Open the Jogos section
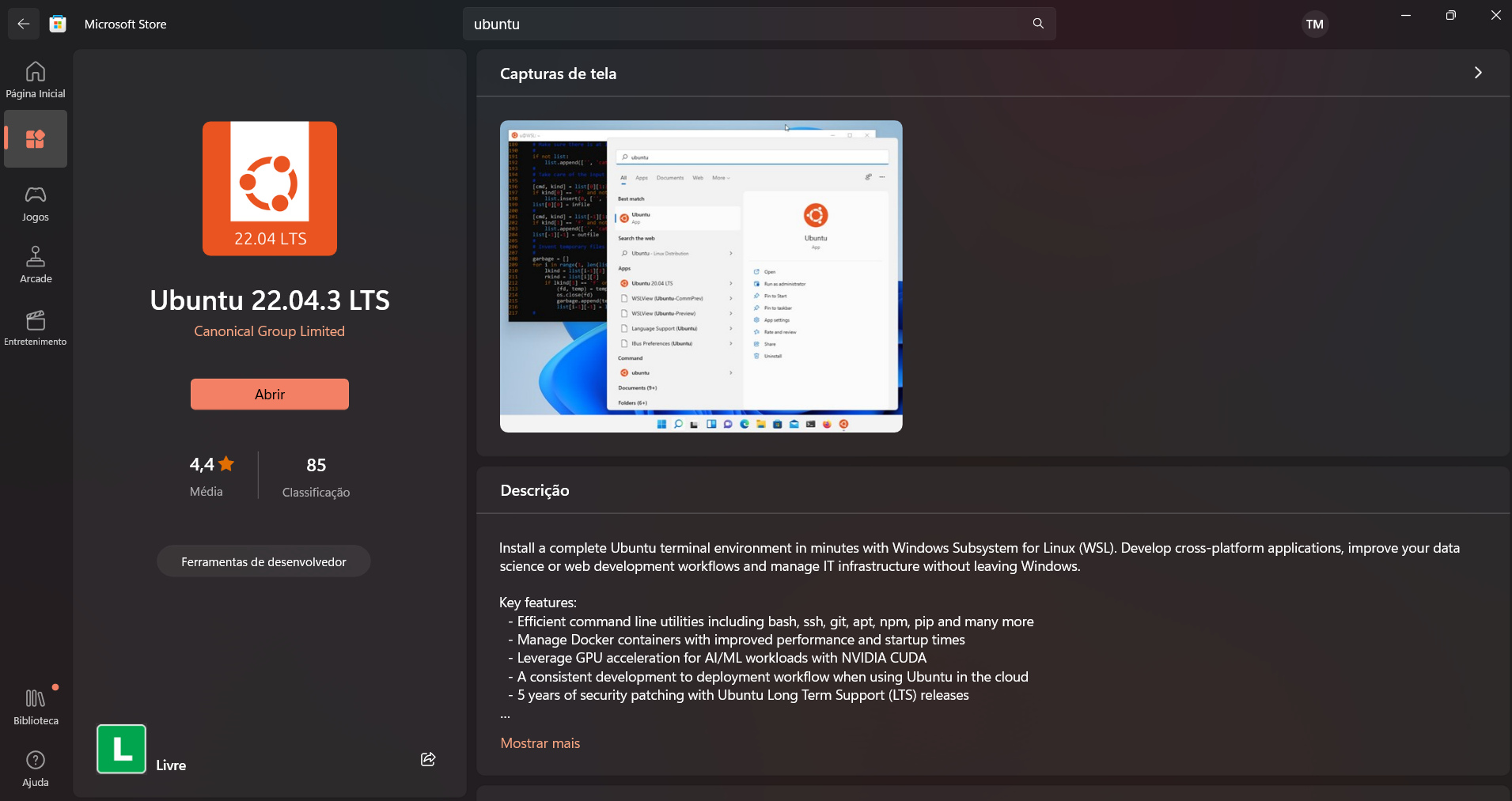 pos(36,203)
